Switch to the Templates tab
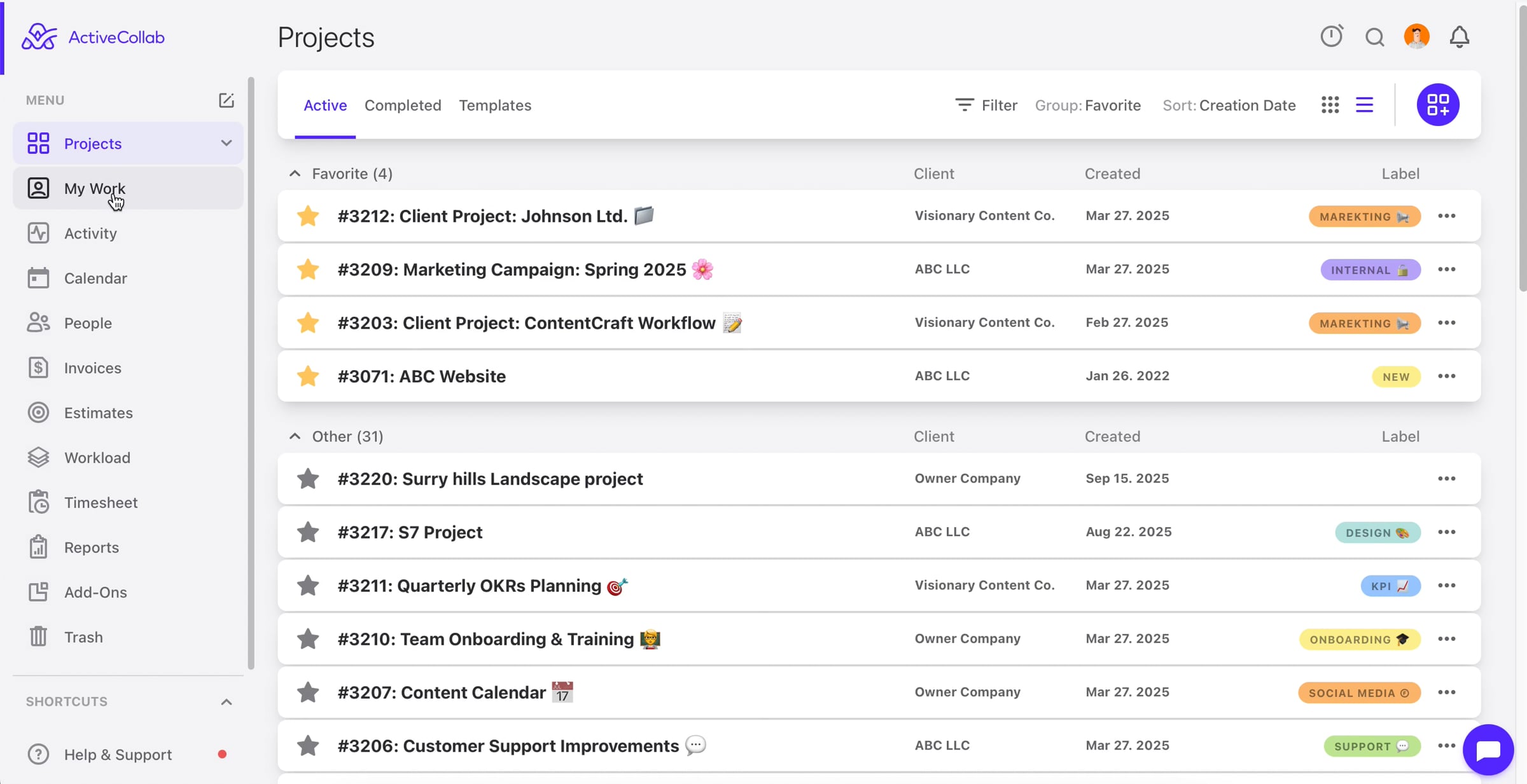This screenshot has width=1527, height=784. [x=495, y=106]
